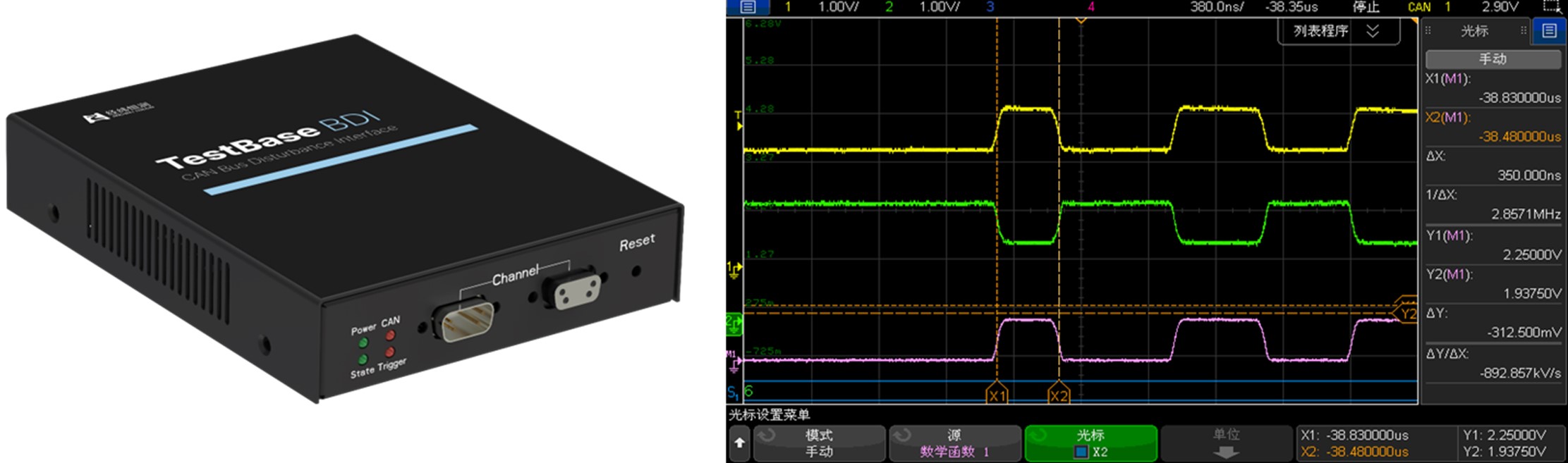This screenshot has width=1568, height=463.
Task: Click the 2.90V trigger level value
Action: pos(1500,7)
